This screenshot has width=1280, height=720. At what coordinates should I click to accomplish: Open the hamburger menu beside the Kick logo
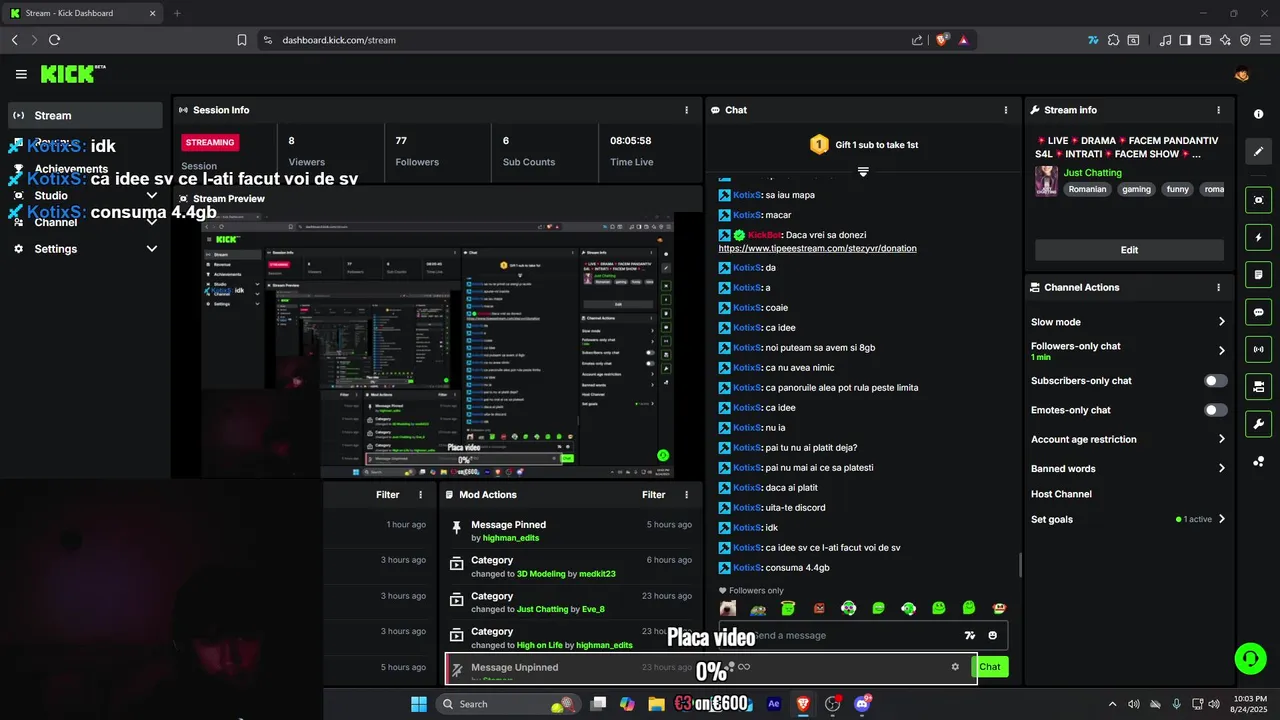tap(21, 74)
